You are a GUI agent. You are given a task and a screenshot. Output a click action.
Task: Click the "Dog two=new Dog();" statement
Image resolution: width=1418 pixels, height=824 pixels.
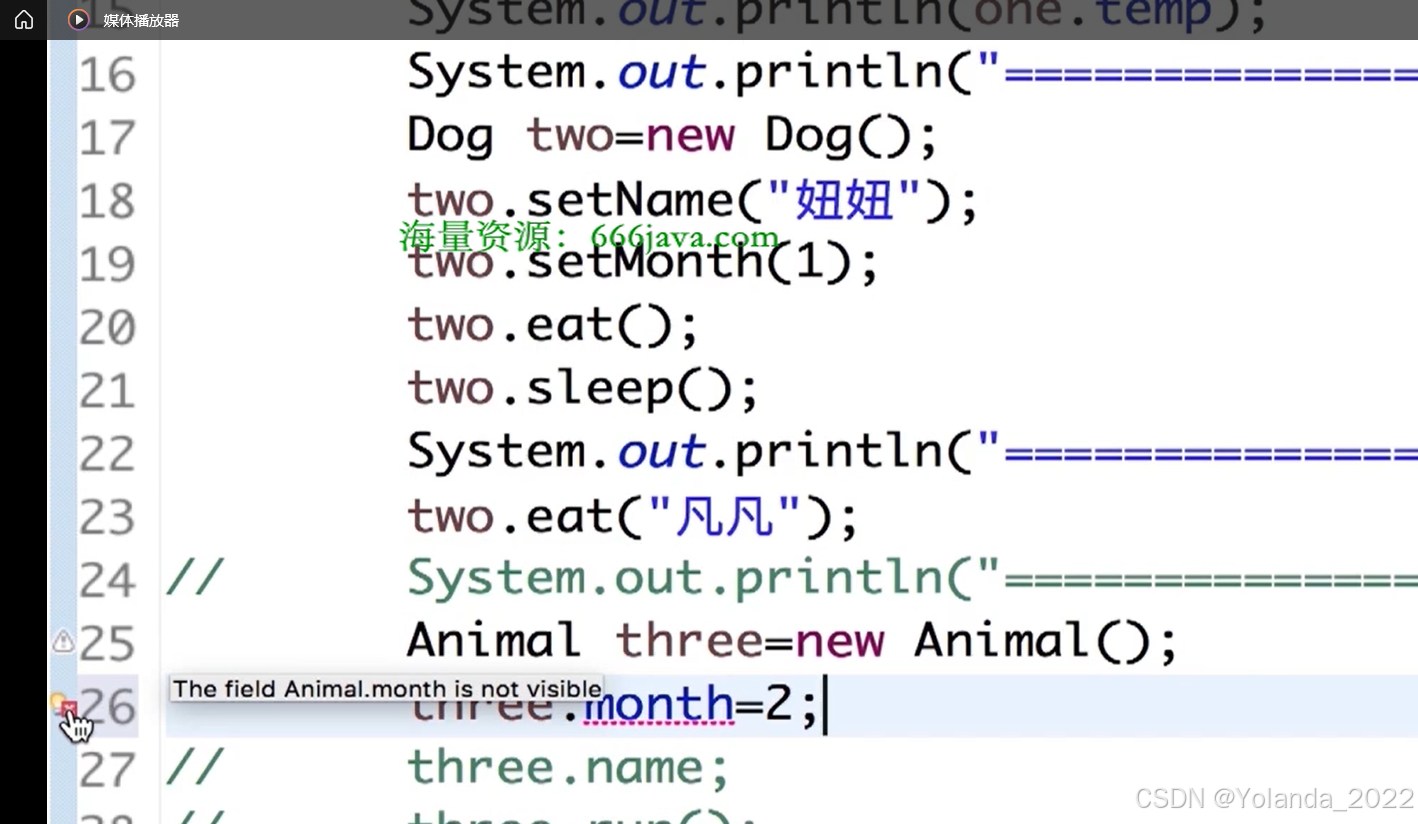[673, 136]
